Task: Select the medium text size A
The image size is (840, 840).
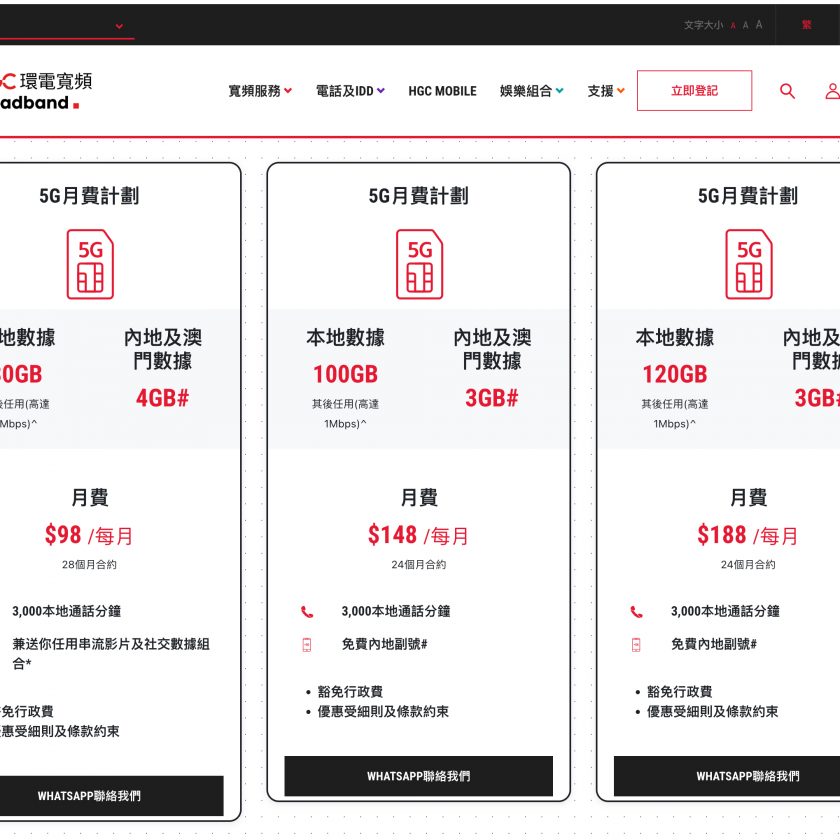Action: click(x=746, y=25)
